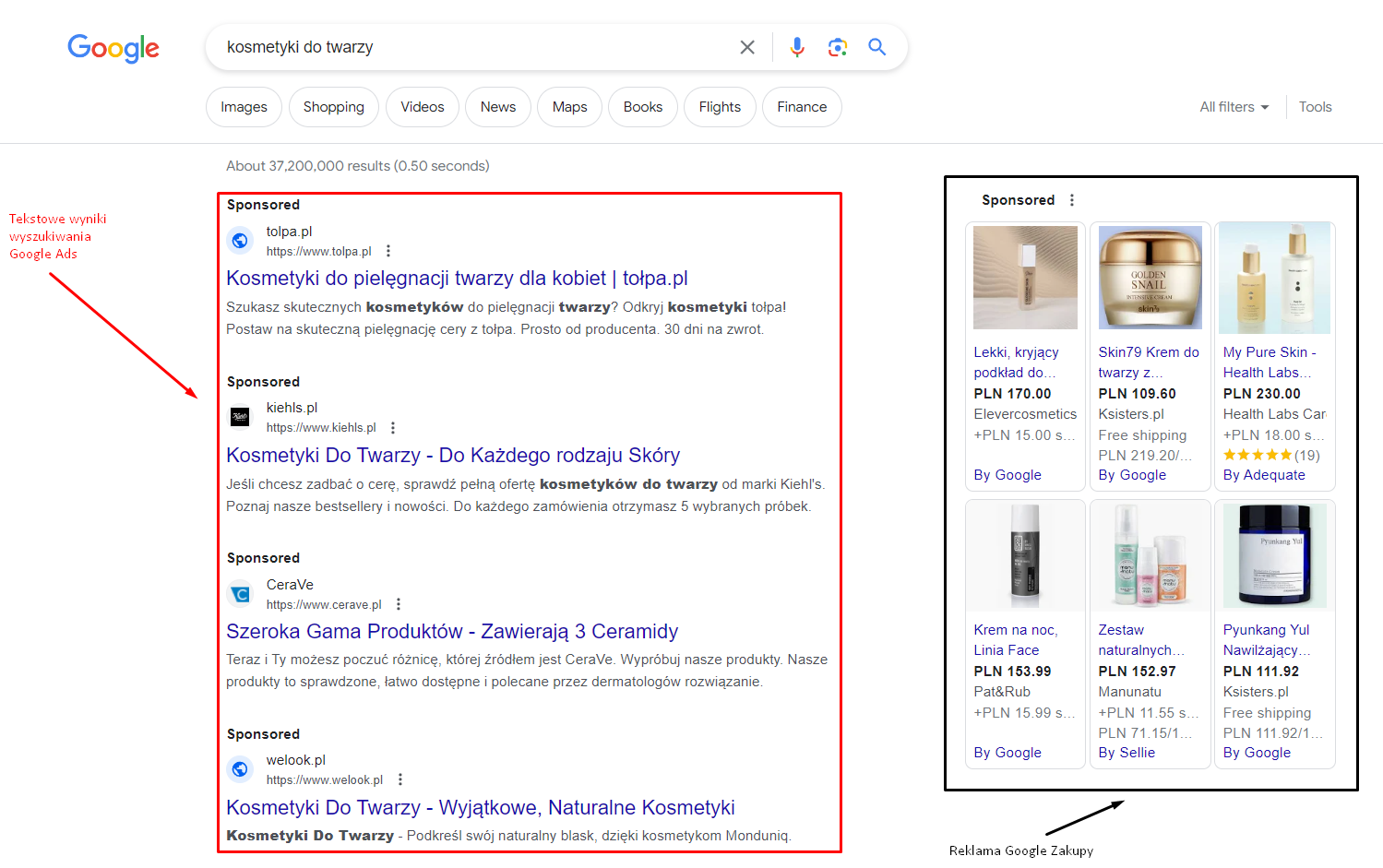Click By Google under the Elevercosmetics product
Screen dimensions: 1383x868
(x=1007, y=475)
